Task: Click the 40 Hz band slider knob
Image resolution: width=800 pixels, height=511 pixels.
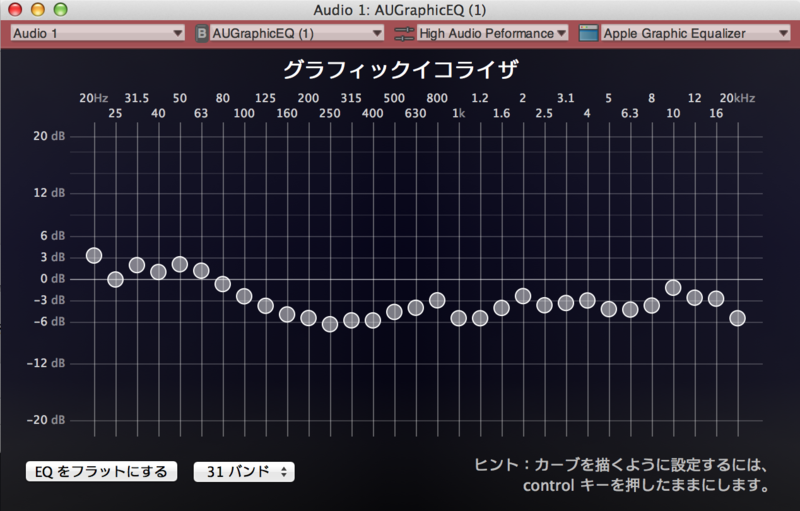Action: click(x=158, y=272)
